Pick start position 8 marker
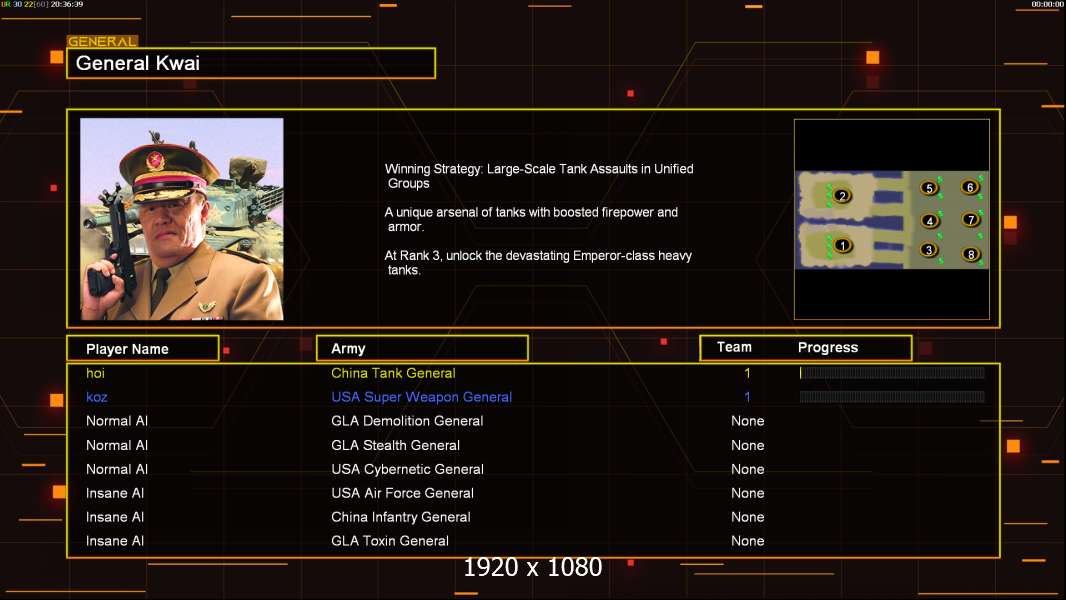Image resolution: width=1066 pixels, height=600 pixels. [971, 254]
